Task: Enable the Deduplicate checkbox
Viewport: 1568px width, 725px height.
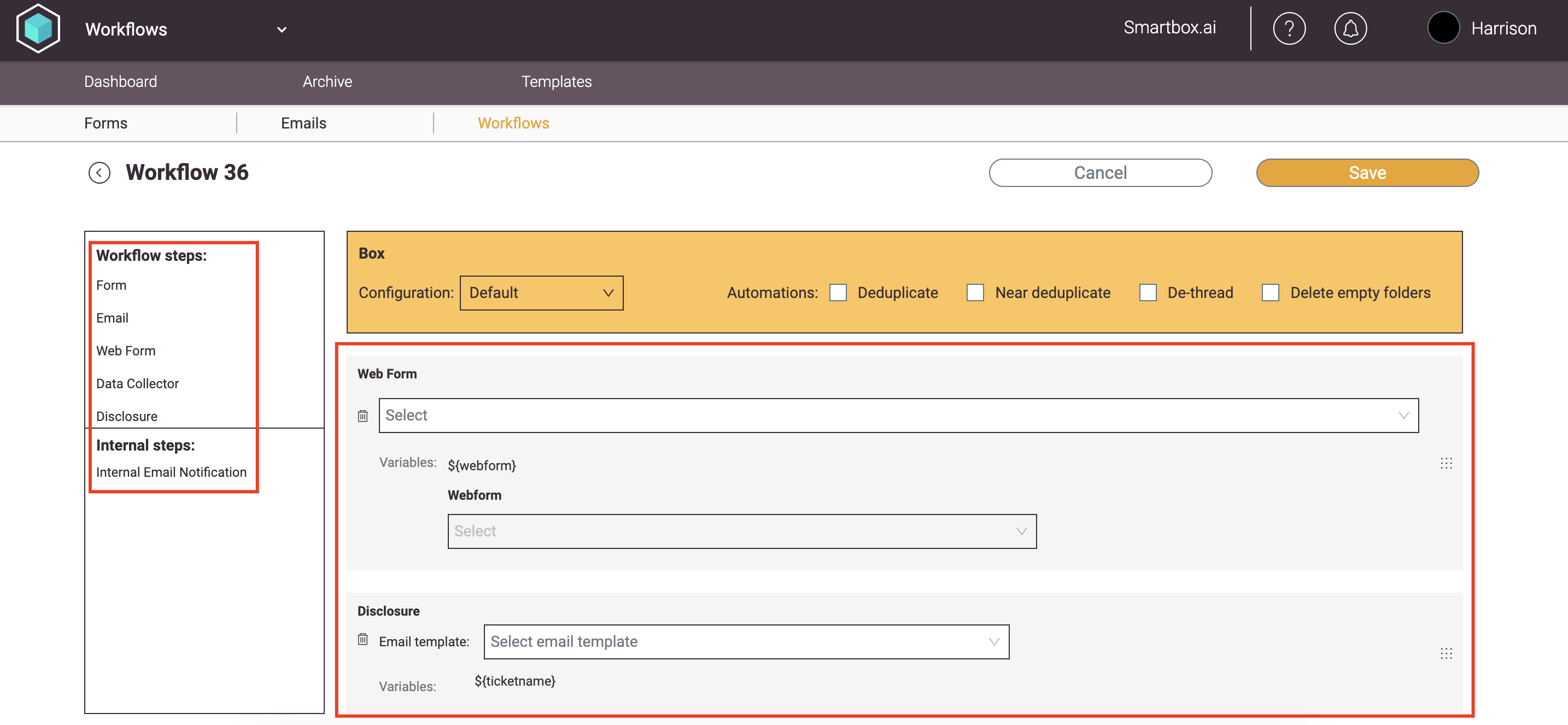Action: click(838, 293)
